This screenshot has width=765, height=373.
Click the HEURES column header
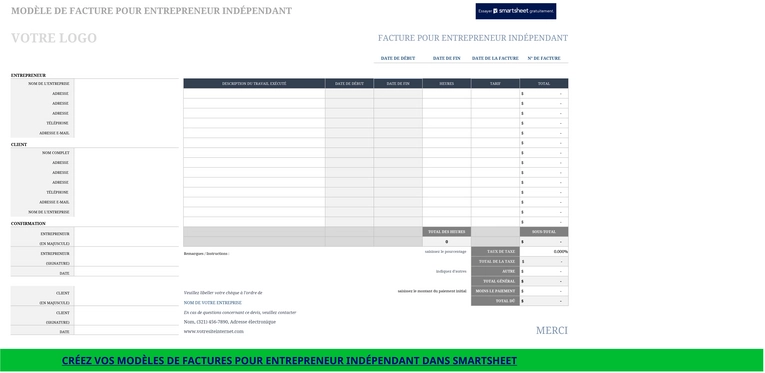pos(446,83)
